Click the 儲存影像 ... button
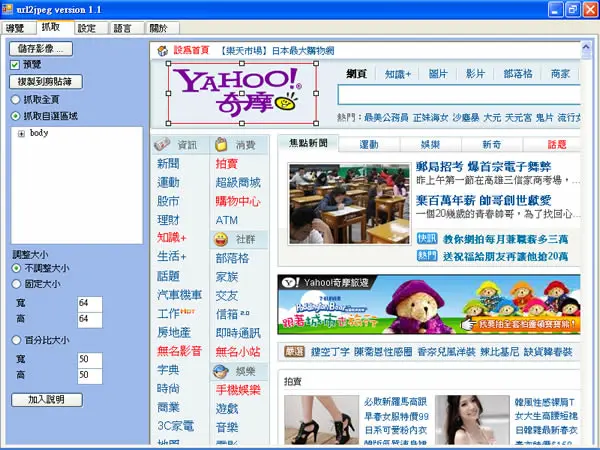The image size is (600, 450). 41,49
